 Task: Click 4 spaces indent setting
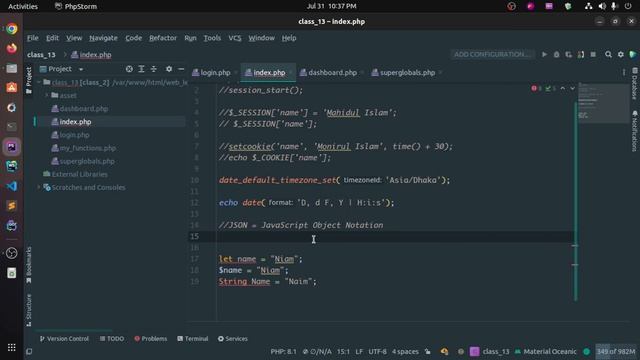405,351
